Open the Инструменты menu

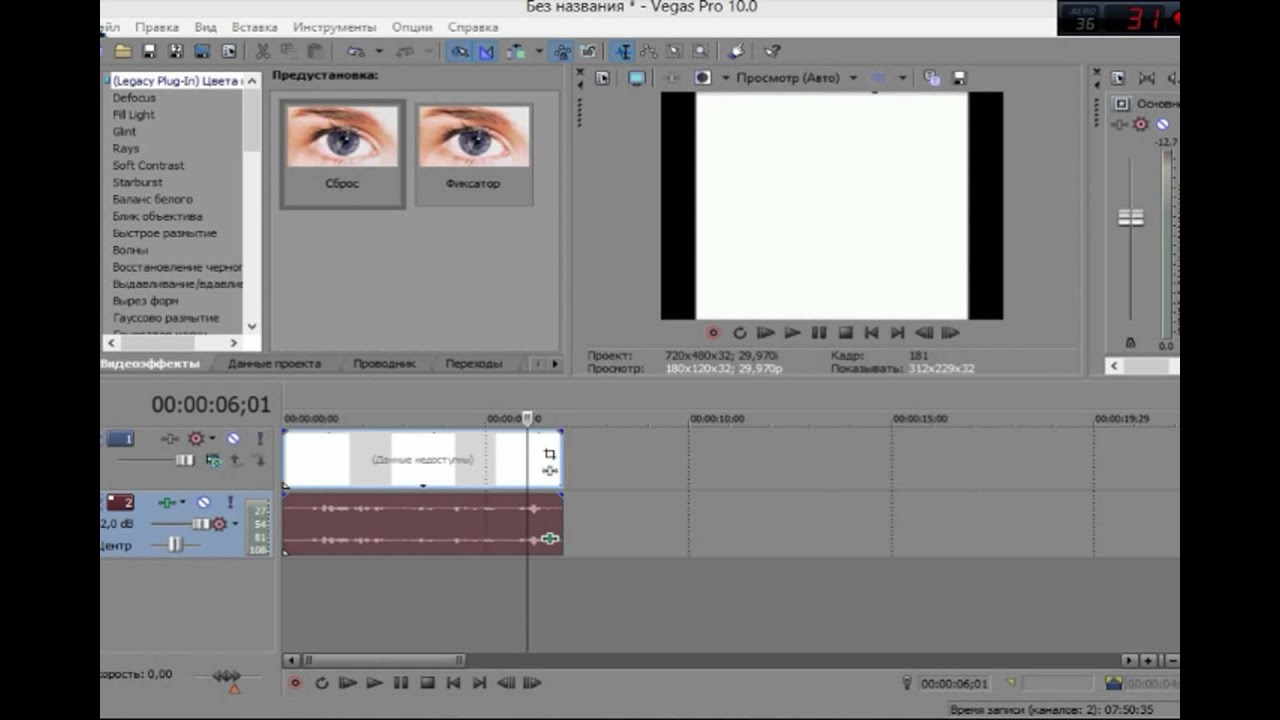click(x=334, y=27)
